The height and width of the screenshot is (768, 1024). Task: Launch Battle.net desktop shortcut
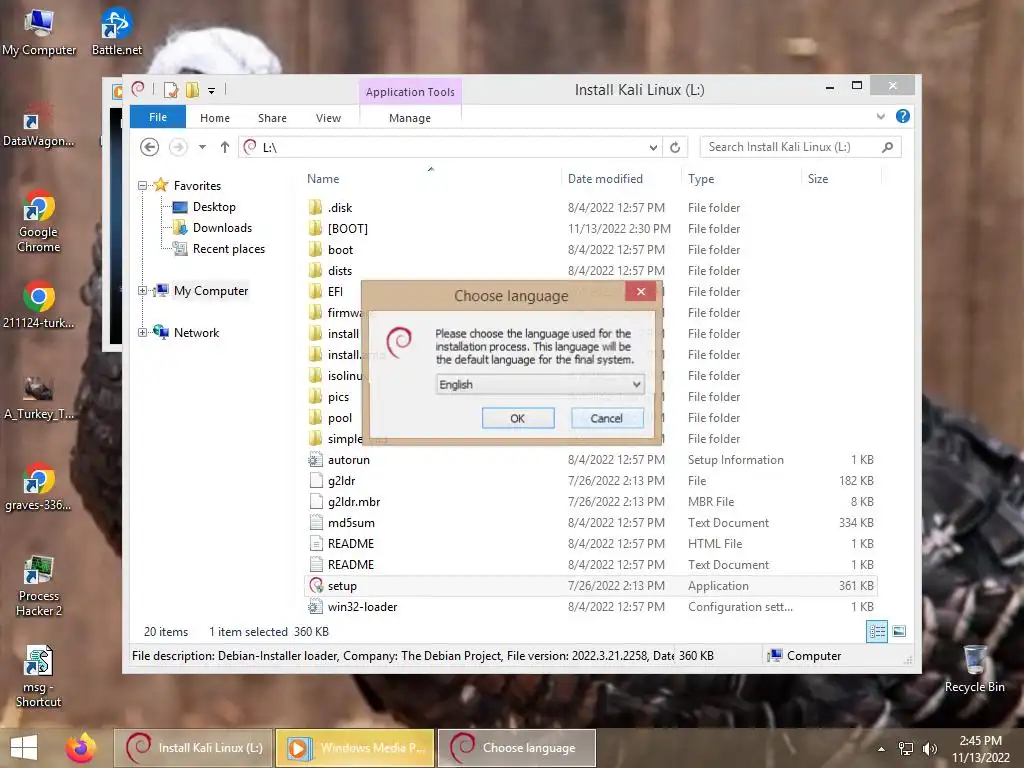116,33
